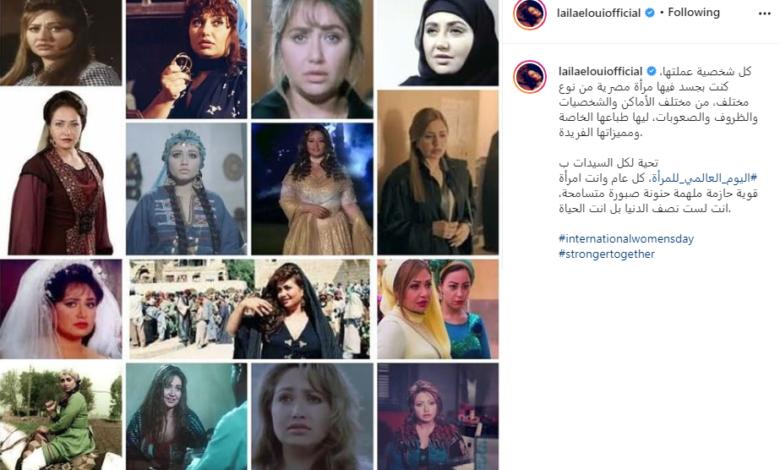This screenshot has height=470, width=780.
Task: Open lailaelouiofficial username in the header
Action: (x=598, y=13)
